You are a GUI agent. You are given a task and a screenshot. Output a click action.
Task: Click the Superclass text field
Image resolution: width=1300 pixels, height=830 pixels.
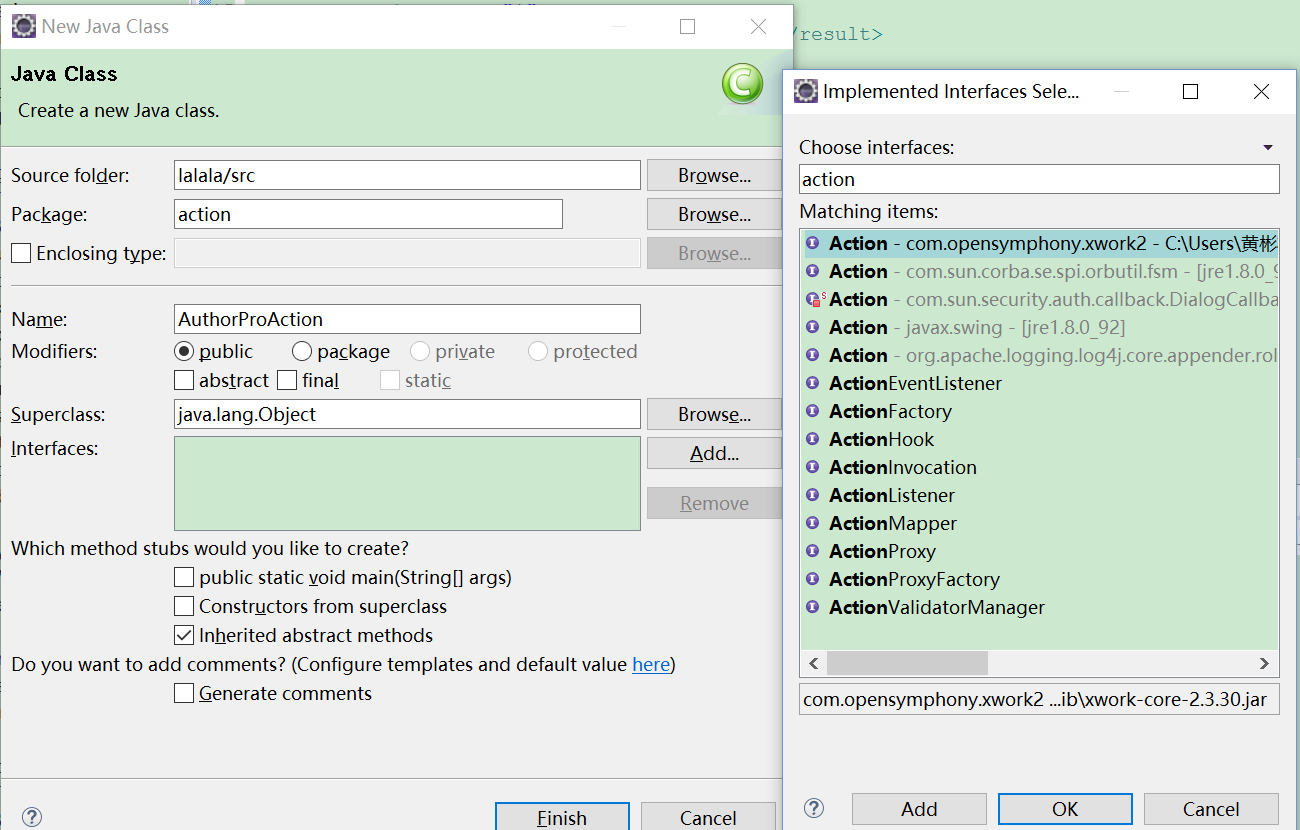pos(407,414)
